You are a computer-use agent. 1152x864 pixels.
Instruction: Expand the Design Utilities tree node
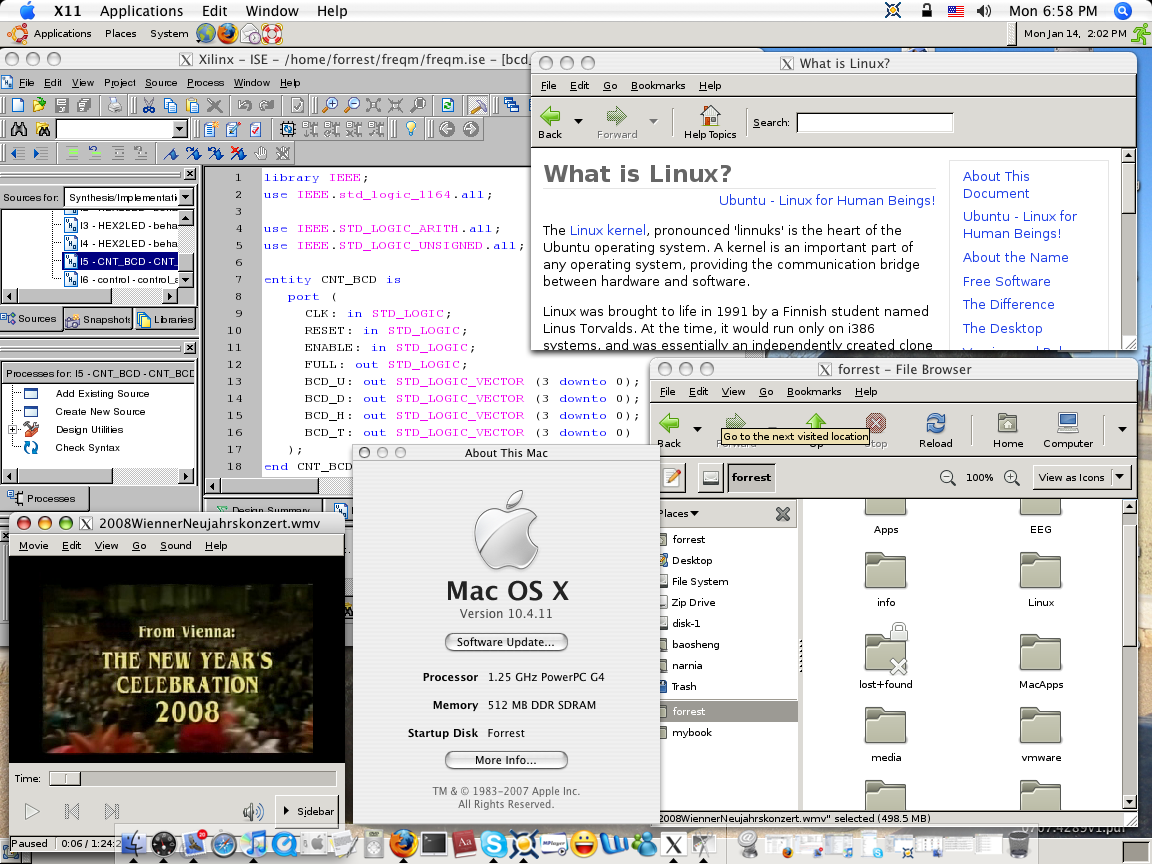[12, 430]
